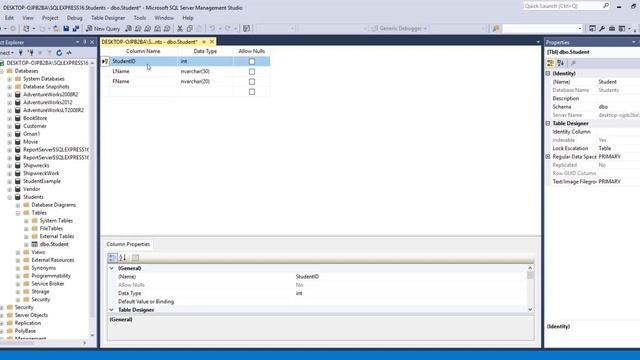Click the Open File folder icon
The width and height of the screenshot is (640, 360).
click(x=56, y=29)
